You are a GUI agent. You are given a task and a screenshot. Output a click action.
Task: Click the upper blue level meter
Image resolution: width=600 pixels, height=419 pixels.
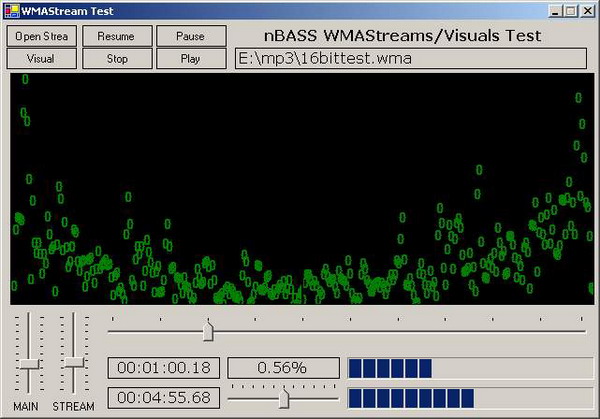(471, 368)
